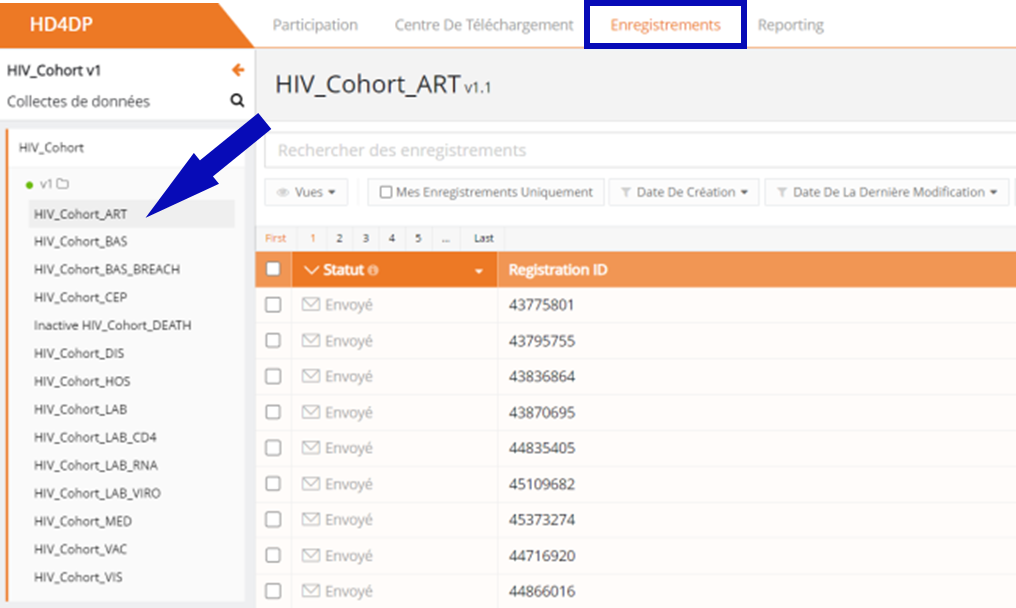Click the envelope status icon for record 44866016

point(311,591)
